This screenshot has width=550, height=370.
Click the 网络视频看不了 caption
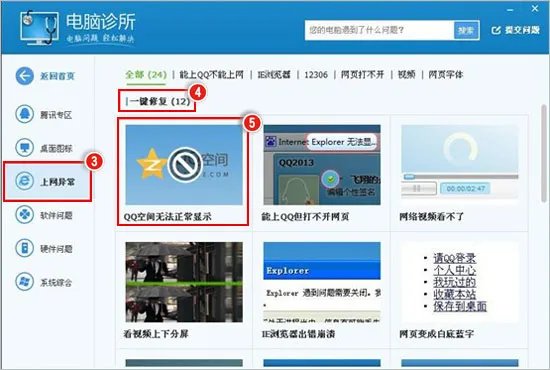tap(432, 217)
